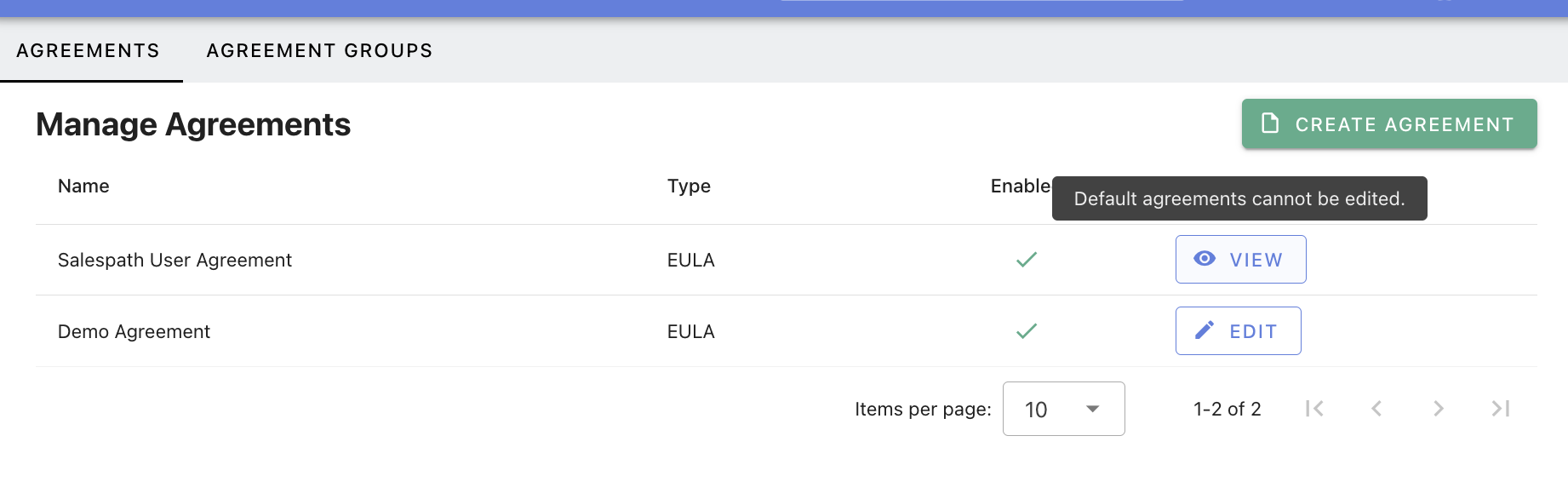This screenshot has width=1568, height=499.
Task: Select the Demo Agreement row name
Action: 134,331
